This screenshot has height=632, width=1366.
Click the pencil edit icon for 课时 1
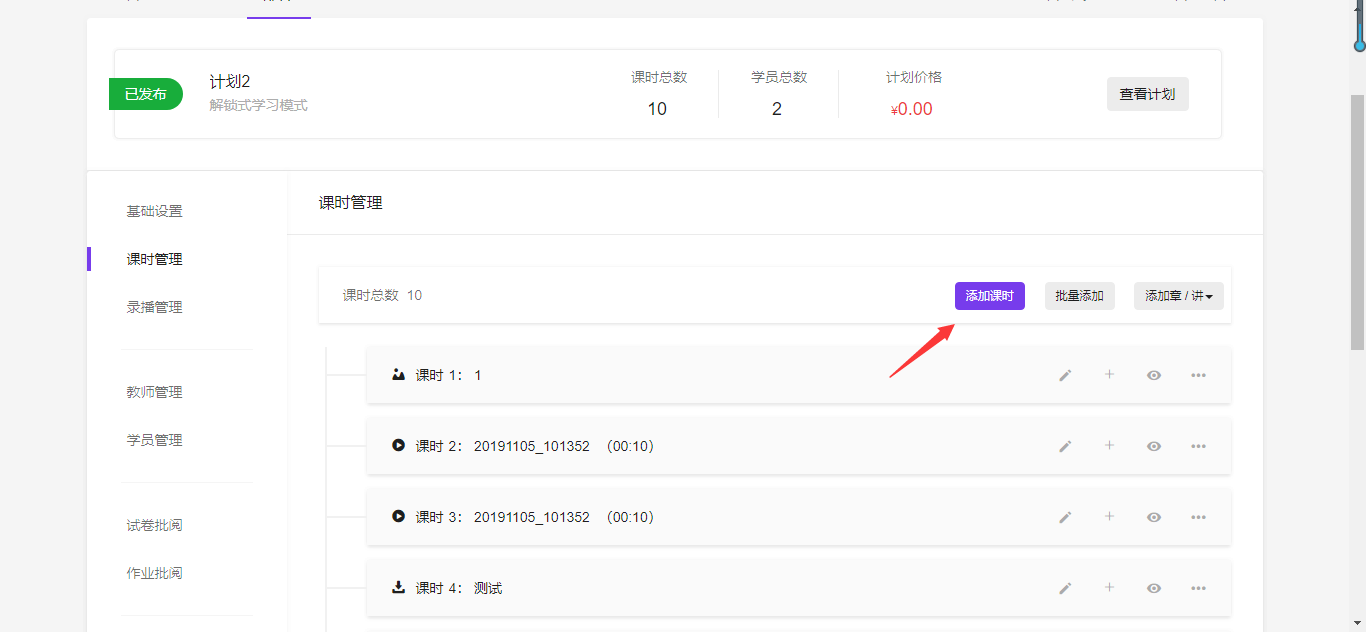pyautogui.click(x=1065, y=375)
